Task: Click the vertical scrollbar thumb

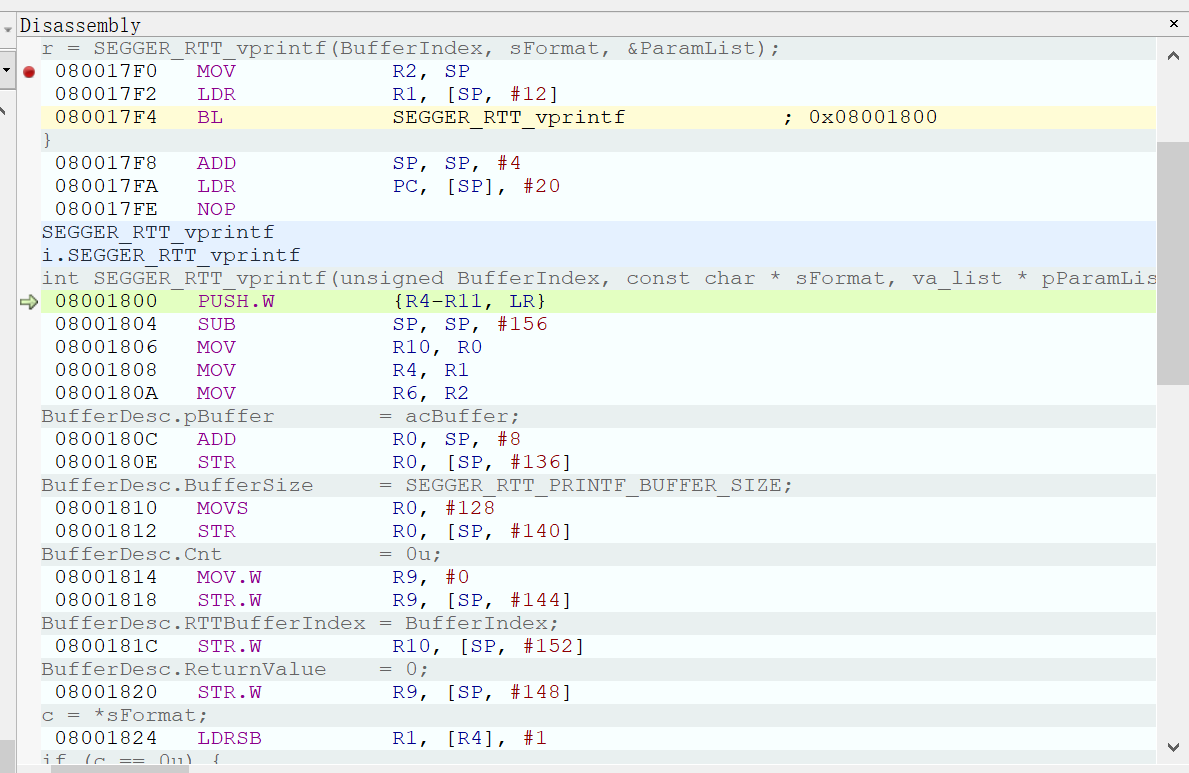Action: tap(1173, 262)
